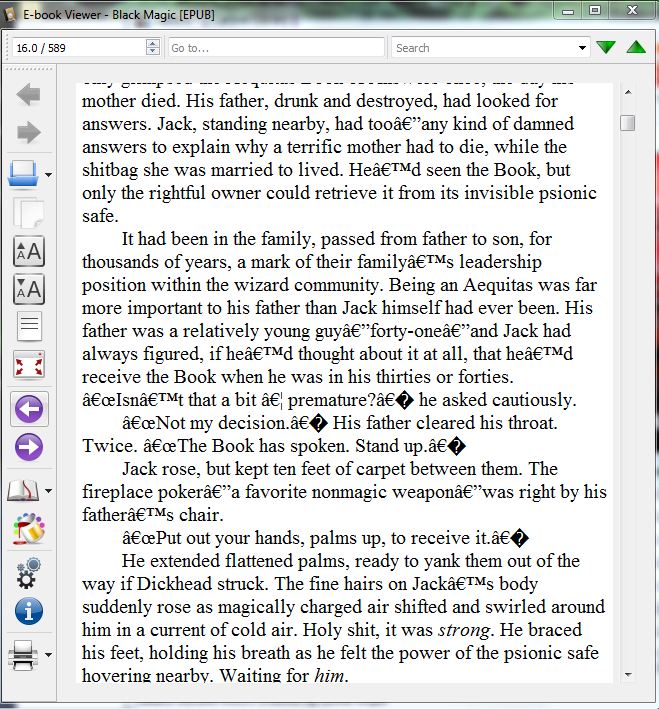Image resolution: width=659 pixels, height=709 pixels.
Task: Minimize the E-book Viewer window
Action: (568, 11)
